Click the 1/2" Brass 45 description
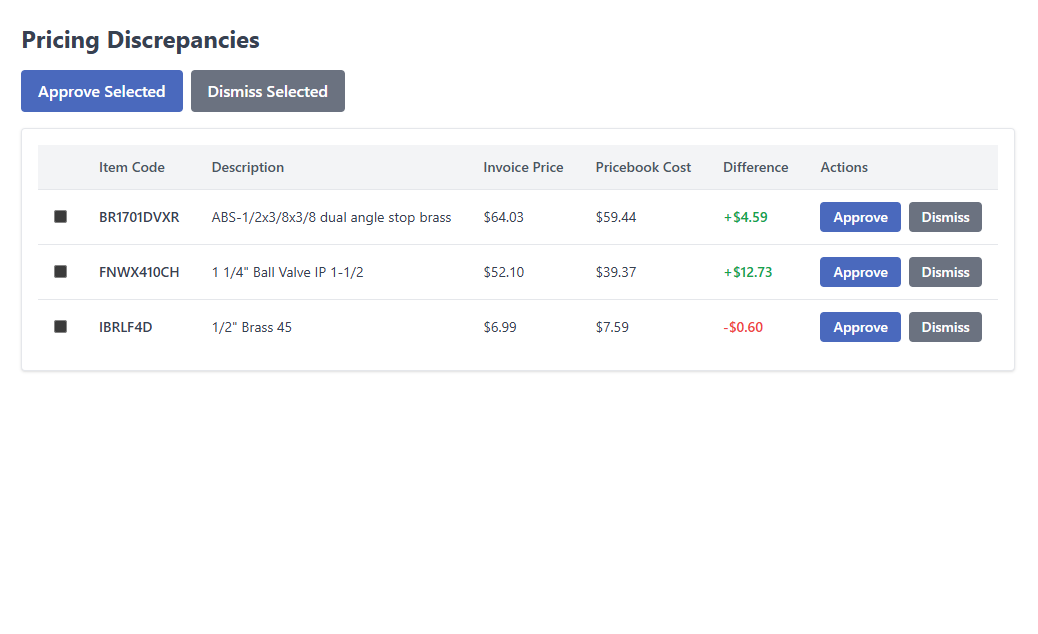This screenshot has width=1038, height=634. (x=252, y=327)
